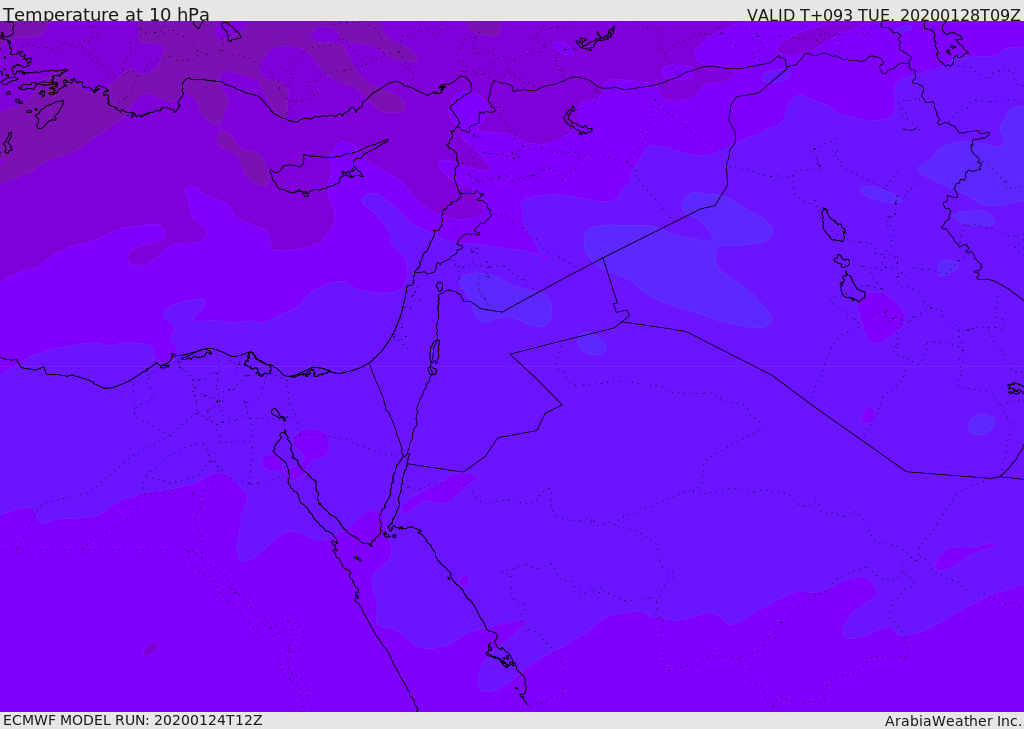Click the 'Temperature at 10 hPa' title text
Image resolution: width=1024 pixels, height=729 pixels.
106,14
